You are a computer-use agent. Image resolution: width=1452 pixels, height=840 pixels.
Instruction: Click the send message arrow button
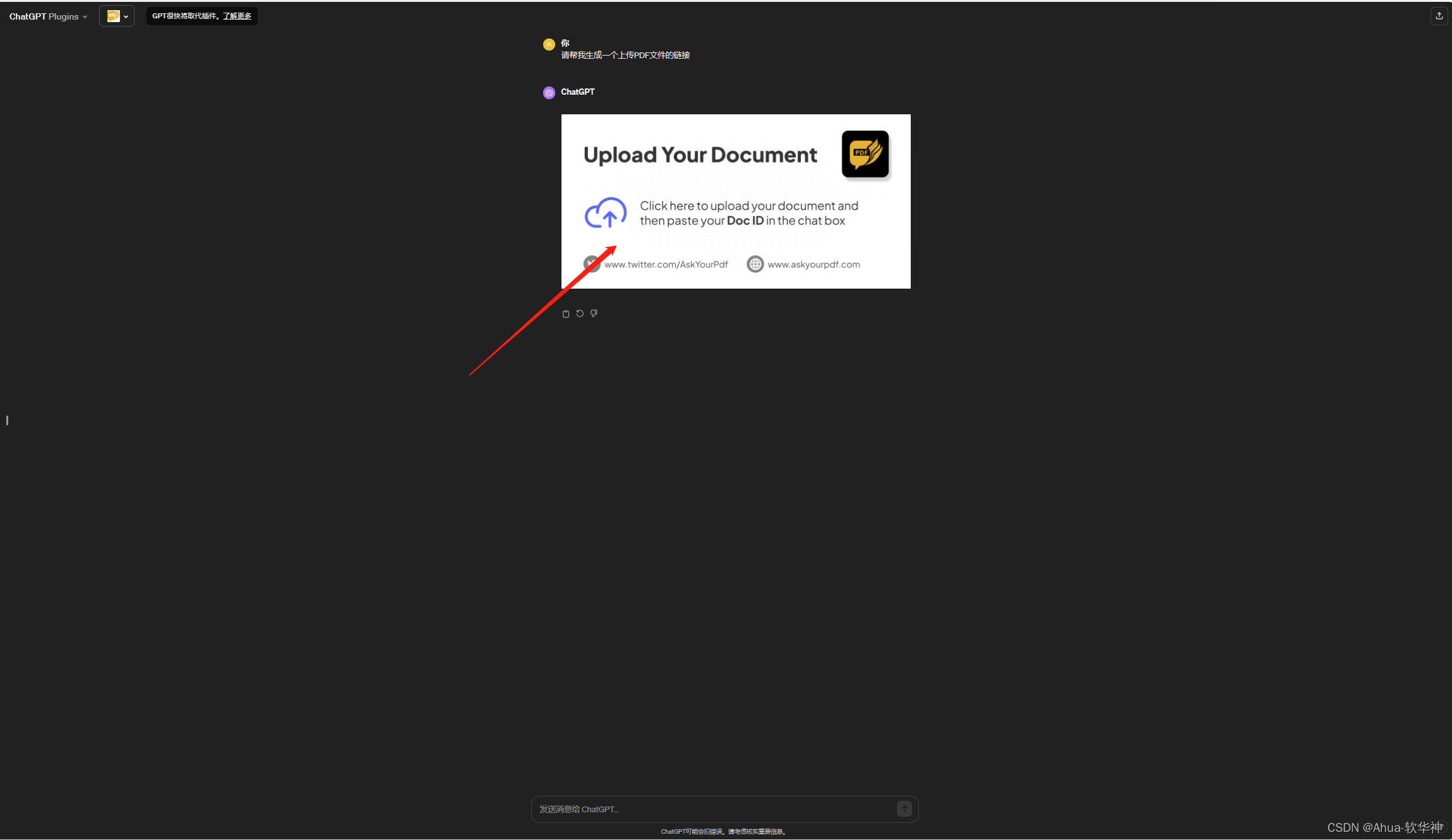pyautogui.click(x=904, y=809)
